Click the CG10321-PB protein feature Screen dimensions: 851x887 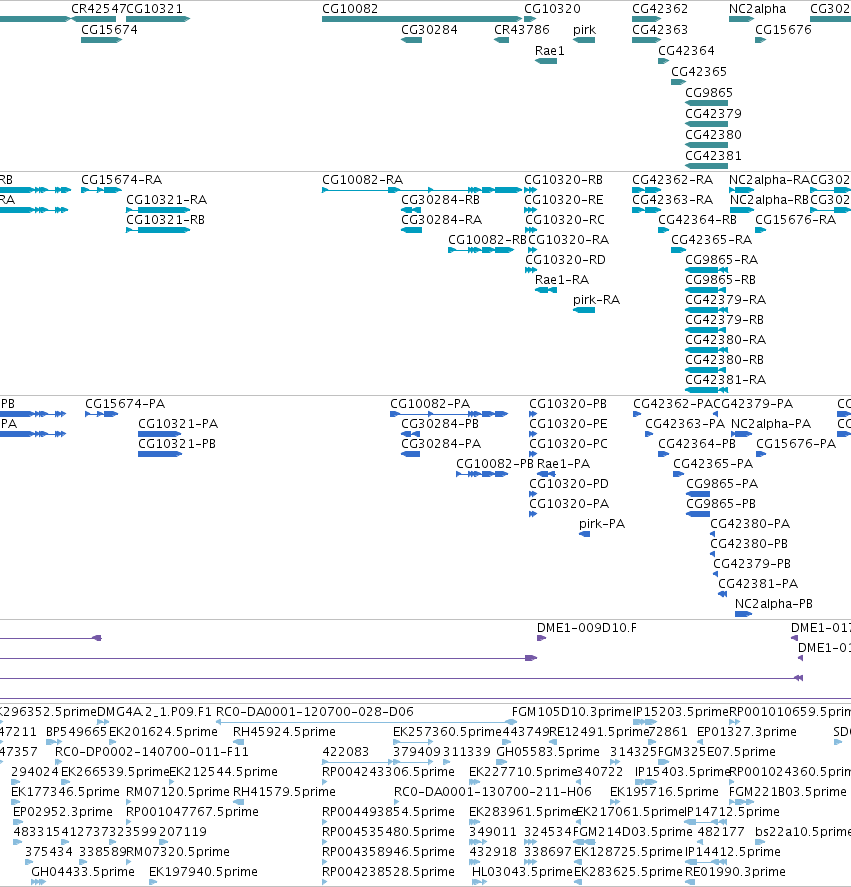click(x=160, y=454)
